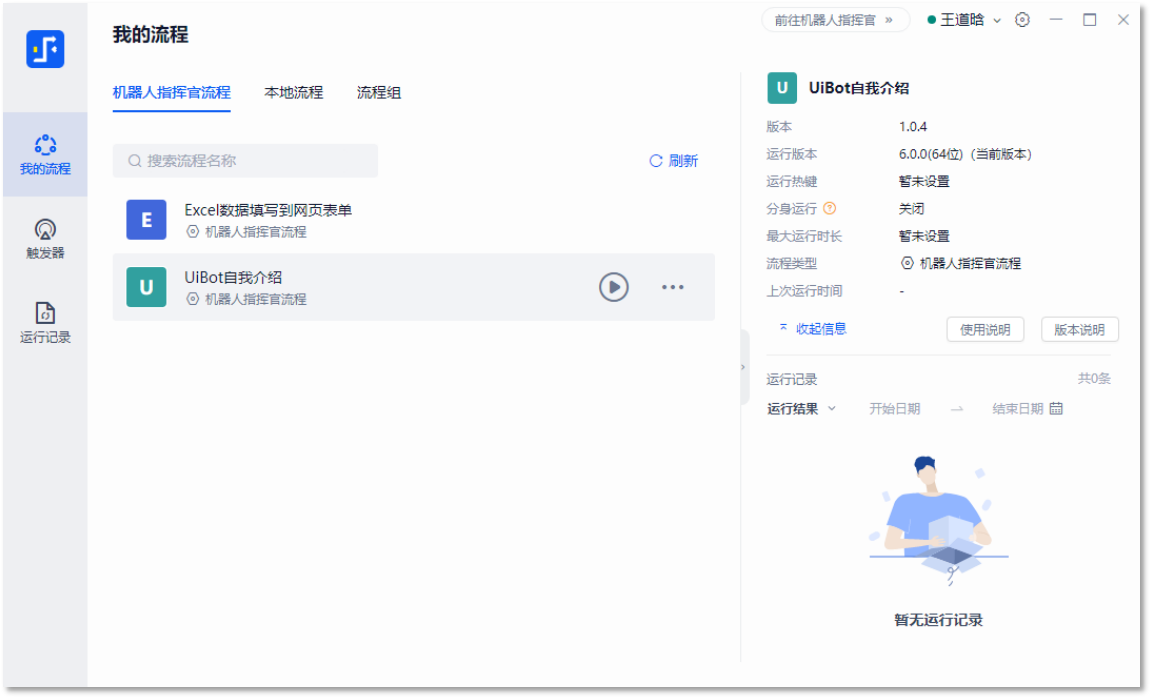Click UiBot自我介绍 title in details panel
Viewport: 1152px width, 699px height.
tap(859, 88)
